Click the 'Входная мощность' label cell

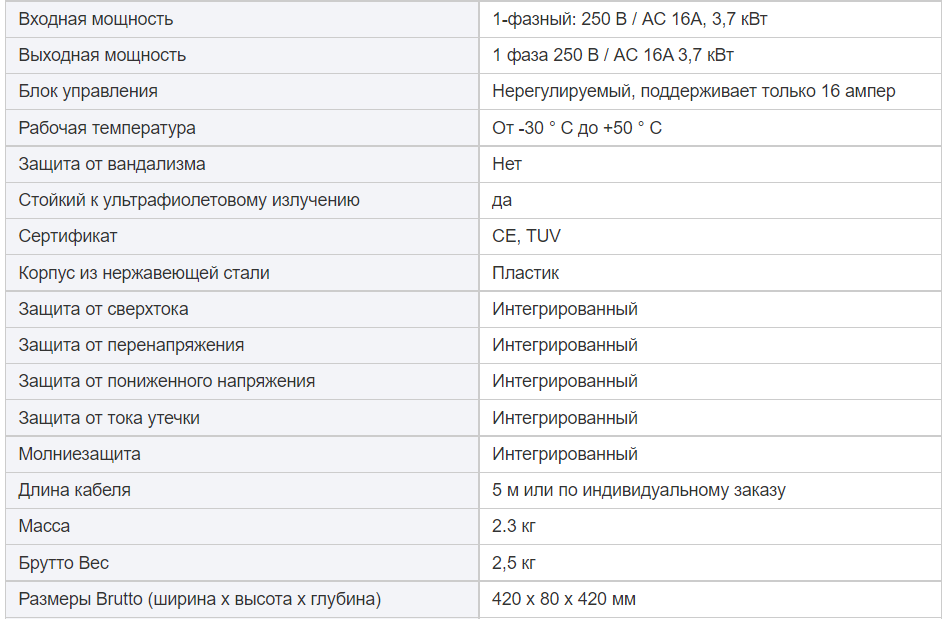pos(242,19)
